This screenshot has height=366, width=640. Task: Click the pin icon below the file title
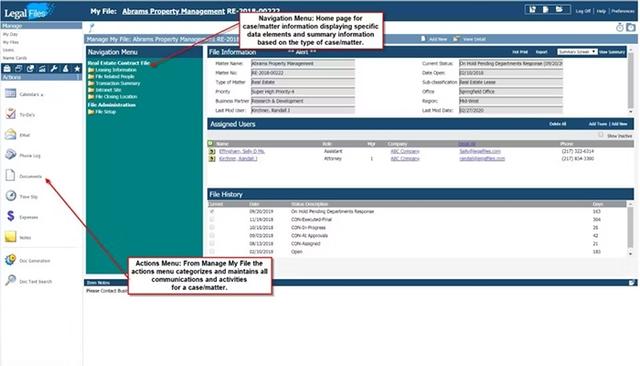pyautogui.click(x=91, y=28)
